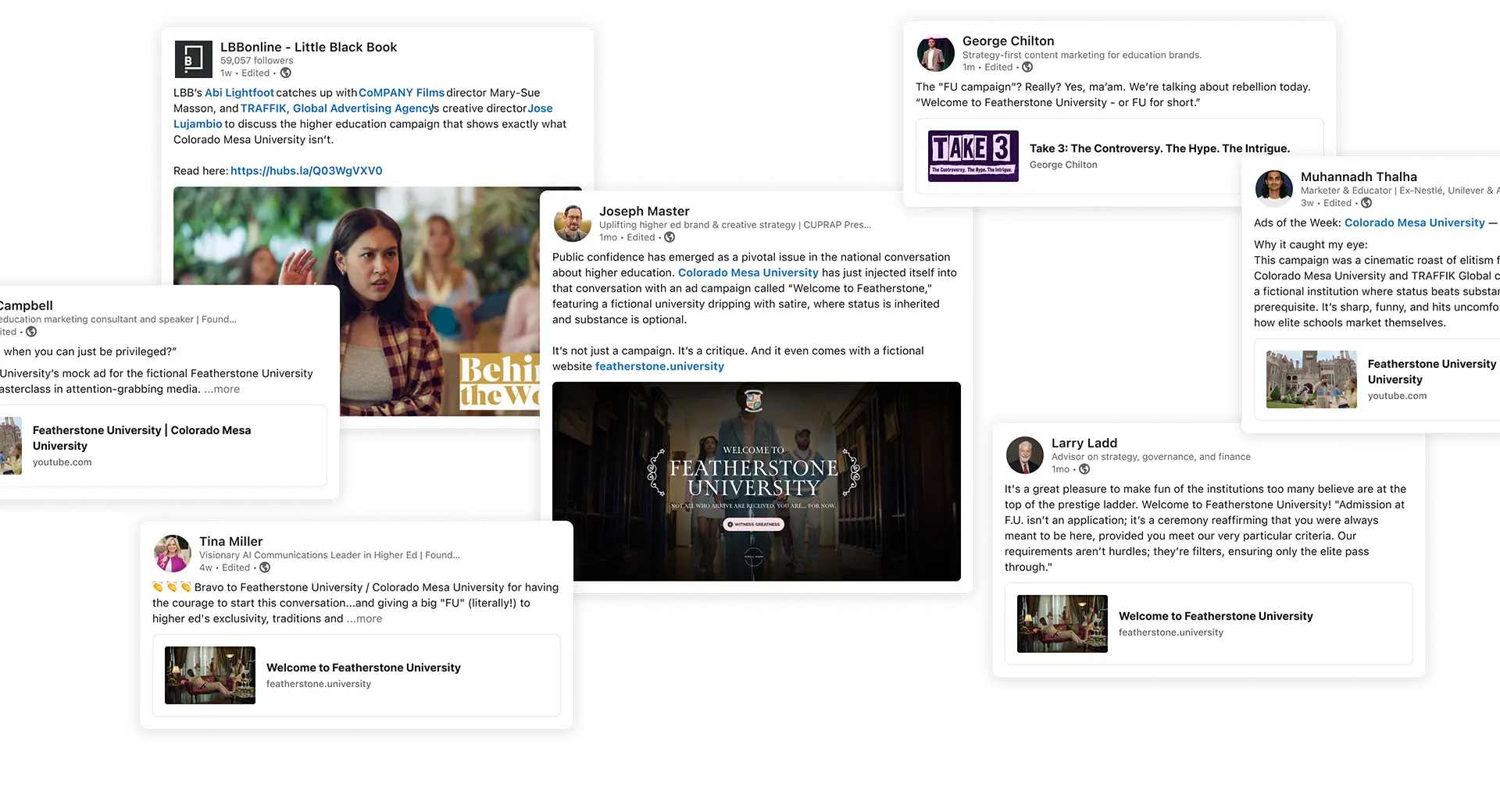
Task: Open the Abi Lightfoot mention link
Action: coord(239,92)
